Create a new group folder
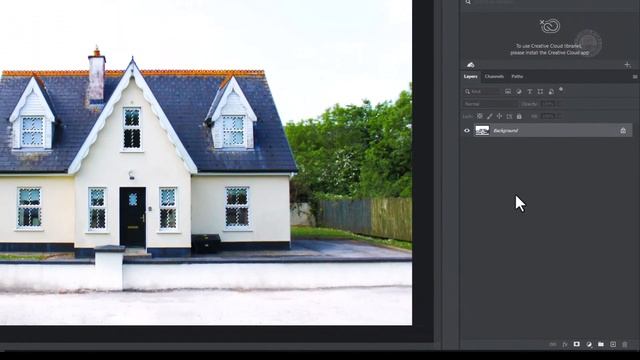 [601, 344]
